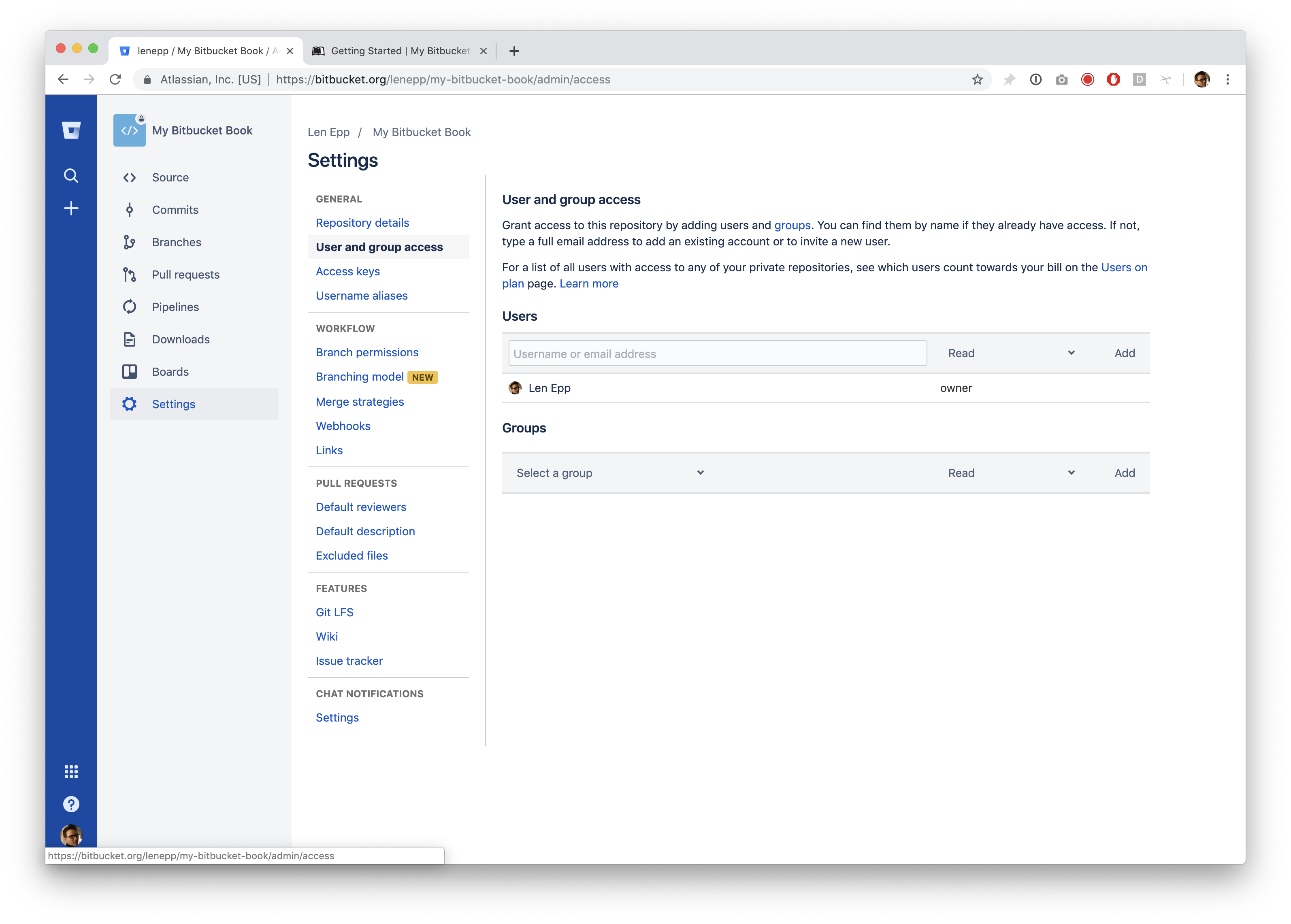This screenshot has width=1291, height=924.
Task: Click My Bitbucket Book breadcrumb link
Action: (x=422, y=132)
